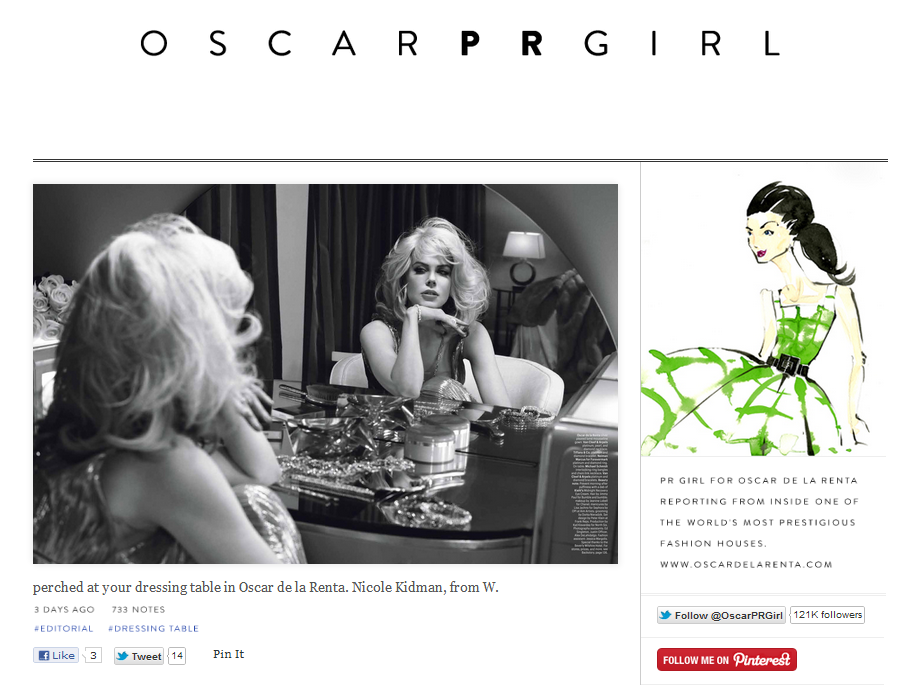The height and width of the screenshot is (685, 913).
Task: Open the 3 DAYS AGO permalink
Action: pyautogui.click(x=64, y=609)
